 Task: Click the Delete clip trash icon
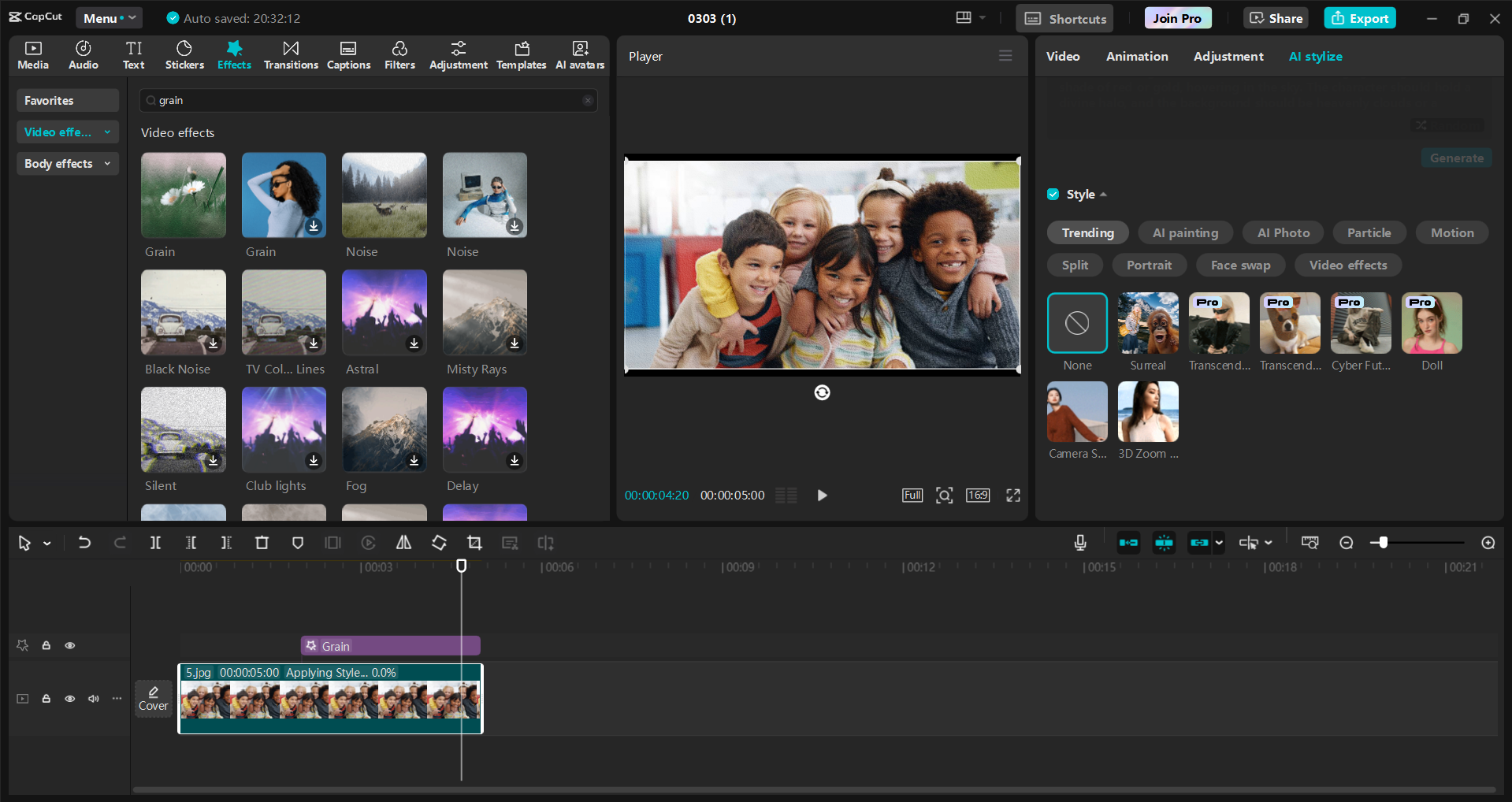(x=262, y=543)
